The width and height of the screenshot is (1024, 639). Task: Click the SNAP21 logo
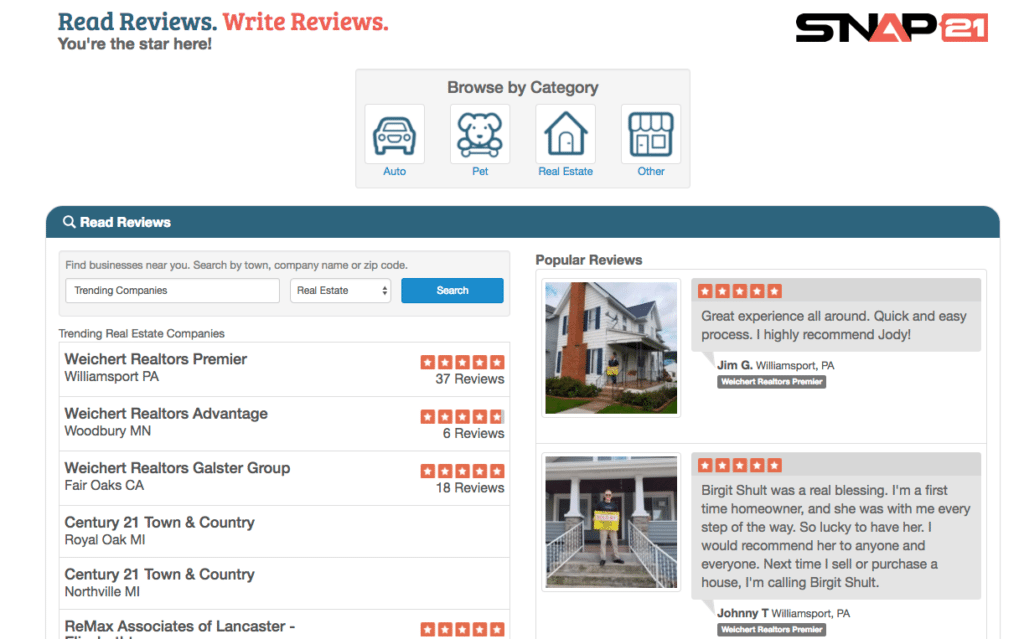[891, 27]
